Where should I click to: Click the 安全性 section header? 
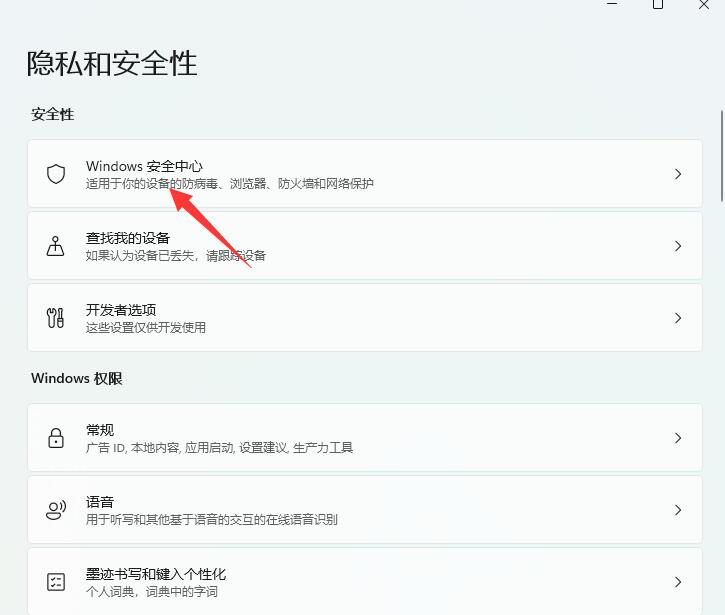53,114
